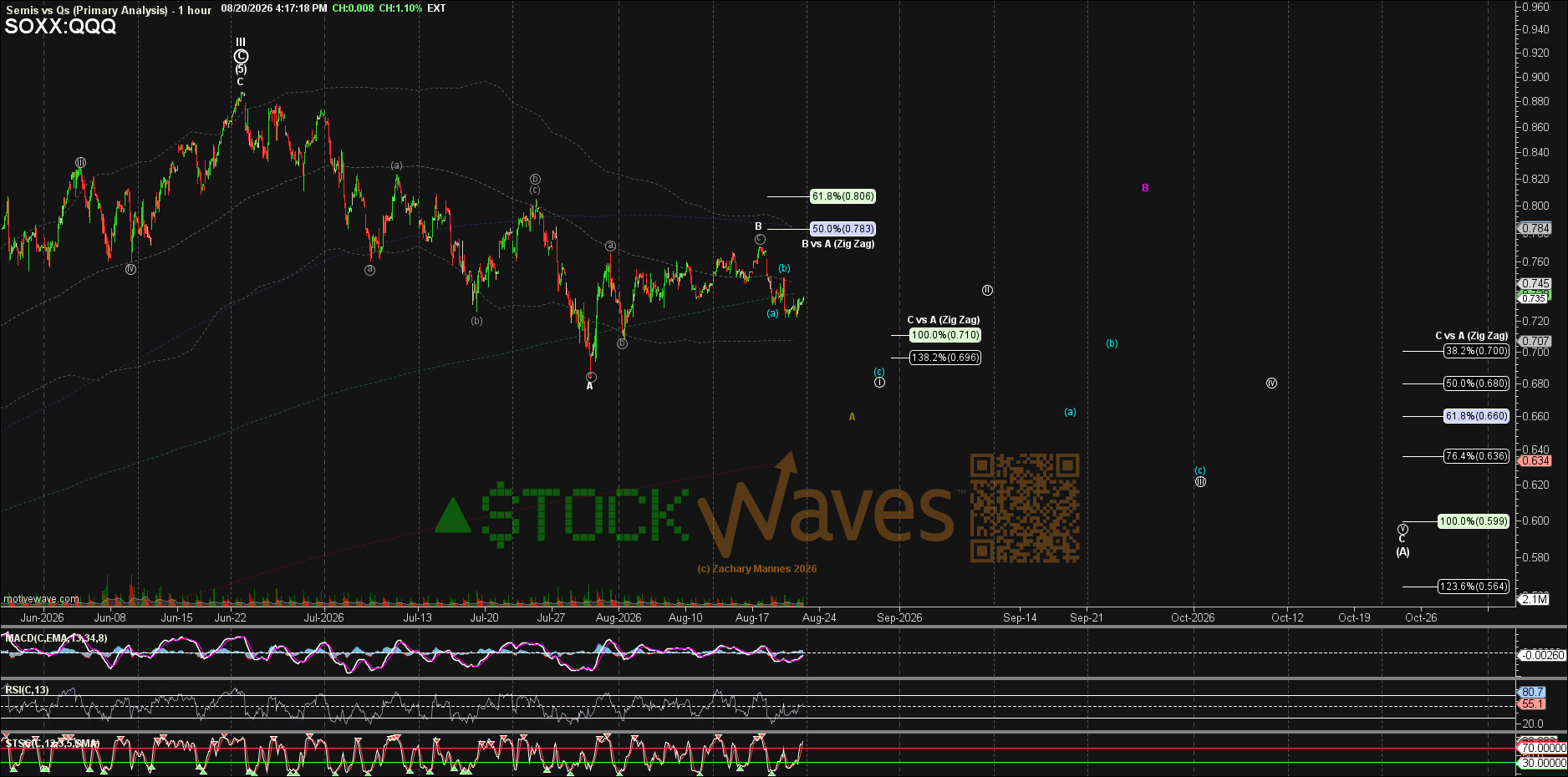
Task: Select the 138.2%(0.696) Fibonacci label
Action: [x=945, y=358]
